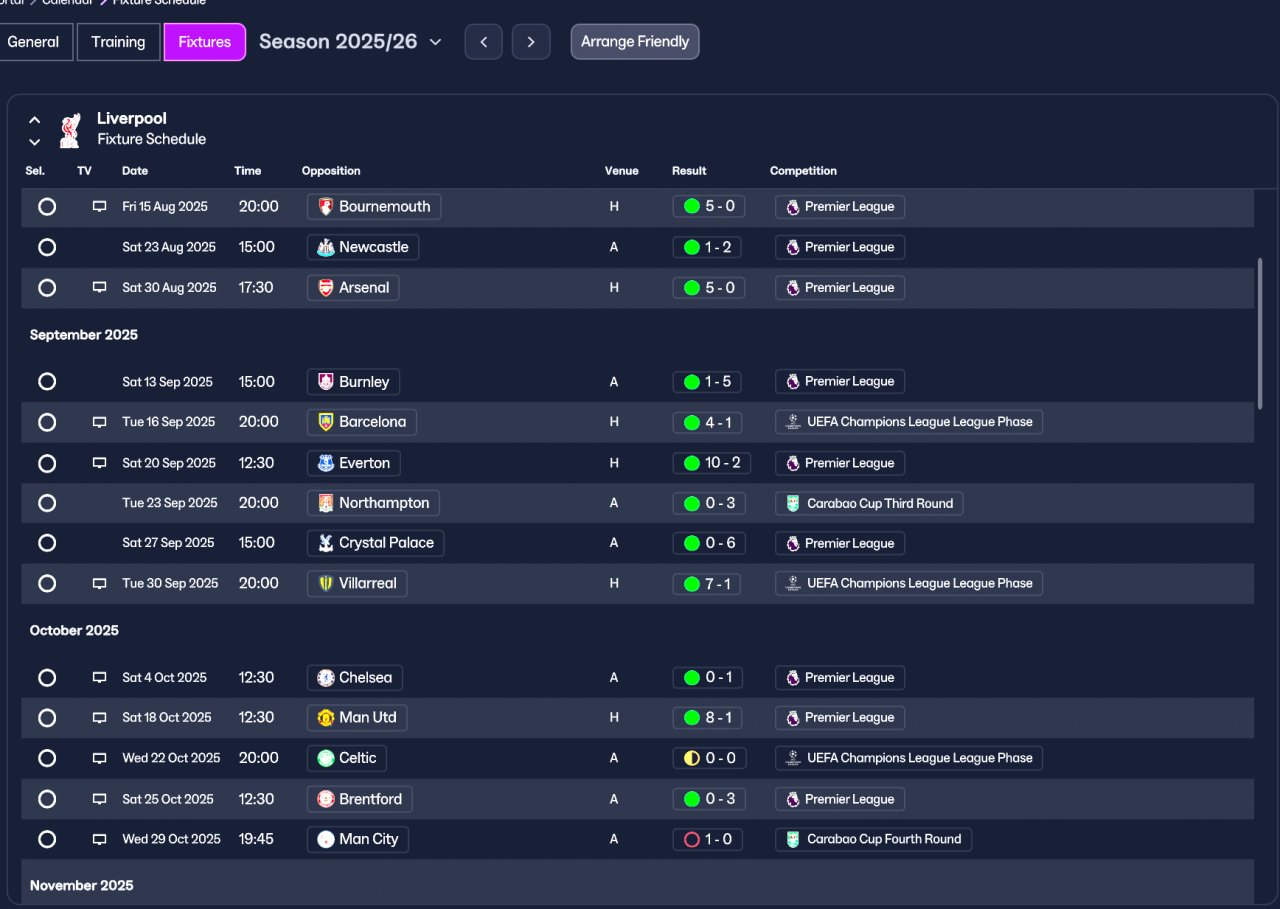
Task: Click TV icon in Celtic row
Action: tap(99, 758)
